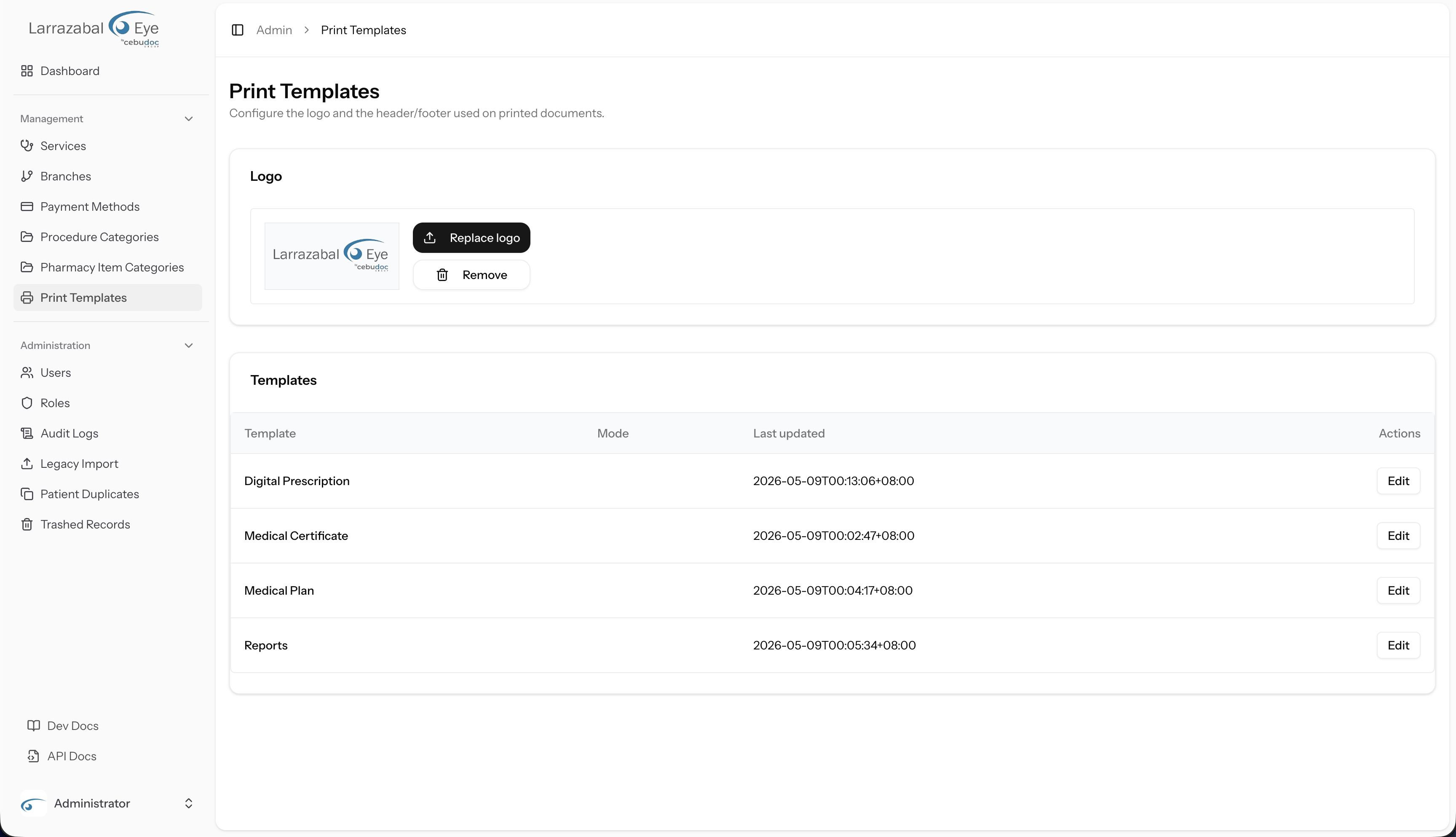Click the Patient Duplicates copy icon
This screenshot has width=1456, height=837.
[x=27, y=494]
